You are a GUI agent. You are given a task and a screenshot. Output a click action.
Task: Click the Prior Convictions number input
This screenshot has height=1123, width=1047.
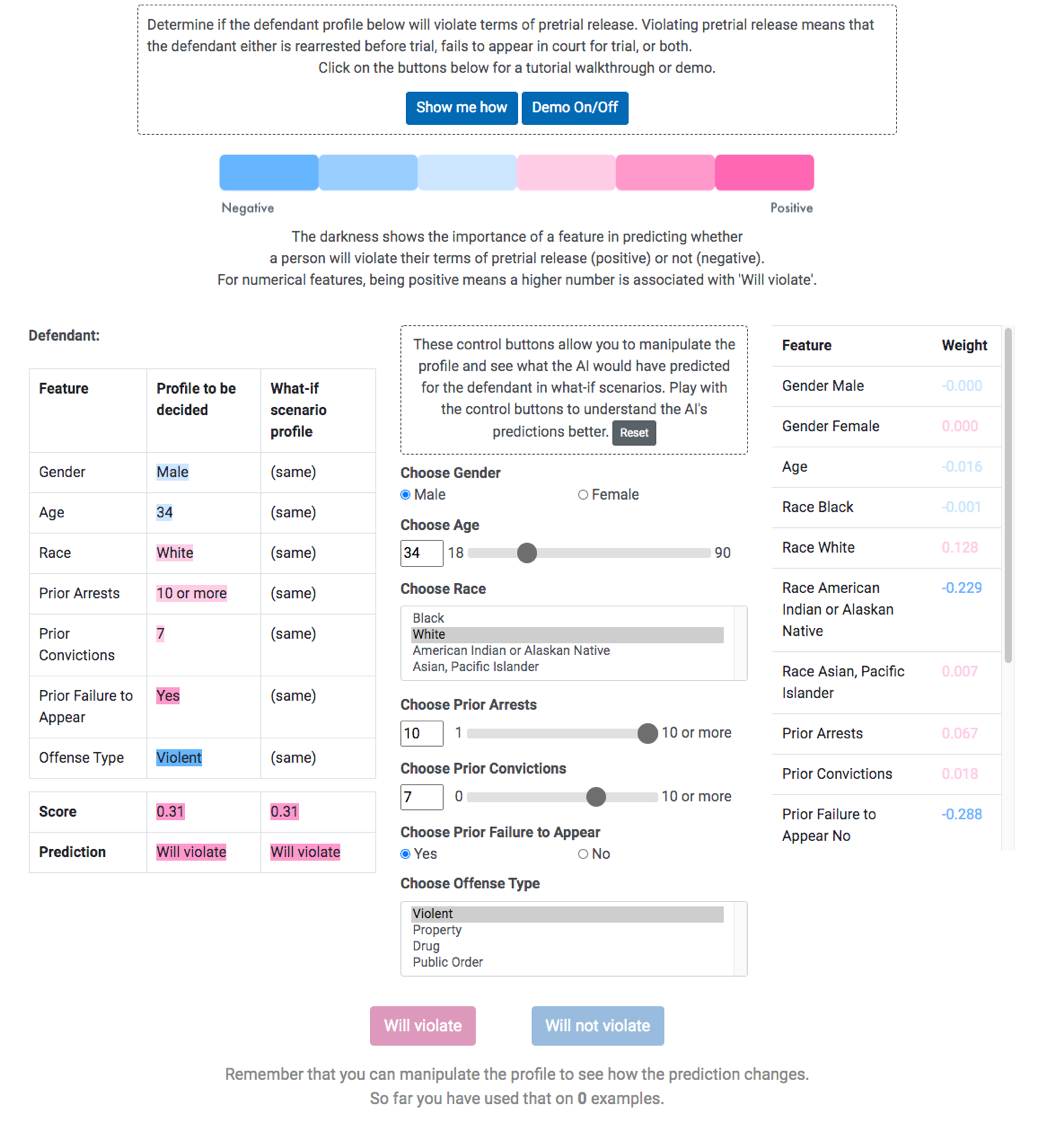point(421,797)
